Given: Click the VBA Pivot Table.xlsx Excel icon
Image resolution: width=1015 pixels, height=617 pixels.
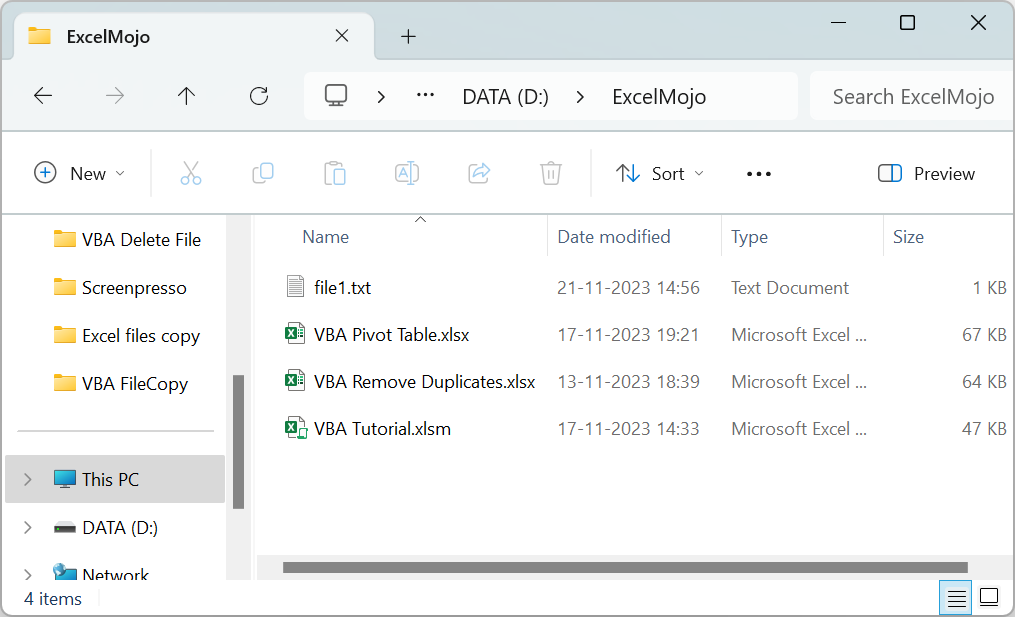Looking at the screenshot, I should (x=295, y=334).
